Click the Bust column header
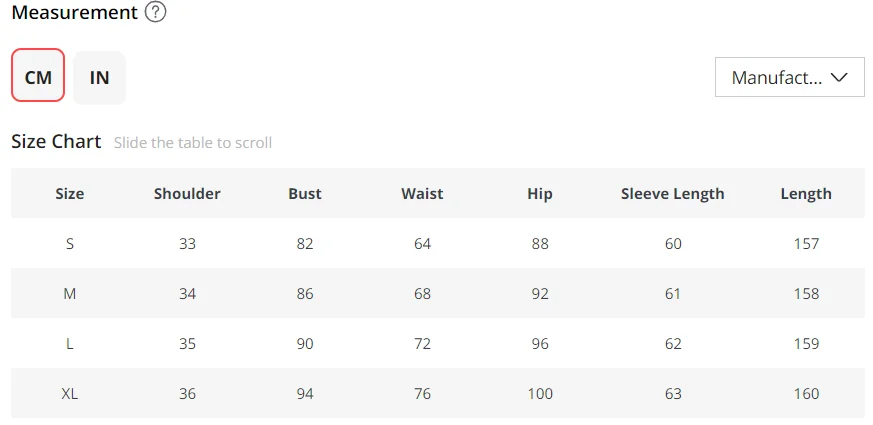The width and height of the screenshot is (873, 425). click(305, 194)
